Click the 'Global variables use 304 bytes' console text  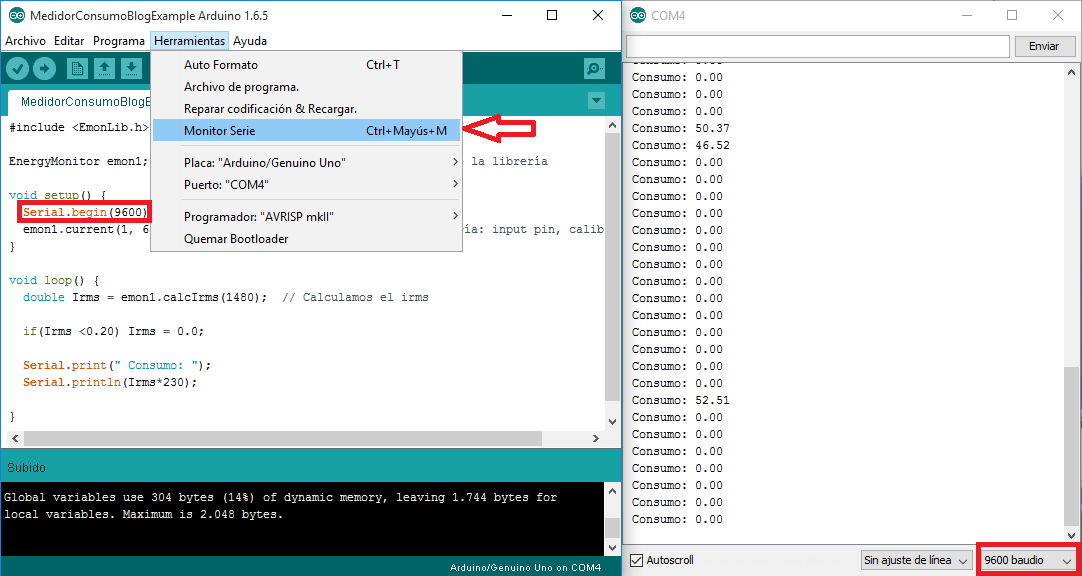110,497
